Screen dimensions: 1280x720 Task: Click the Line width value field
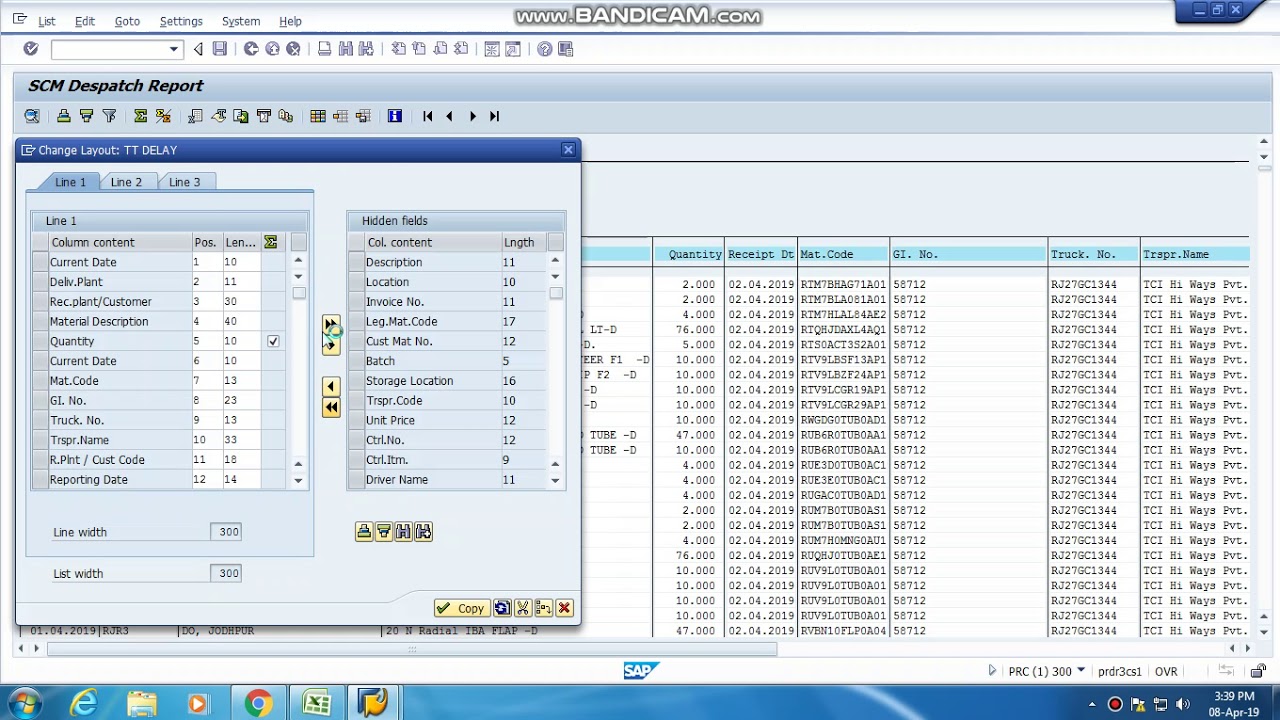[226, 532]
